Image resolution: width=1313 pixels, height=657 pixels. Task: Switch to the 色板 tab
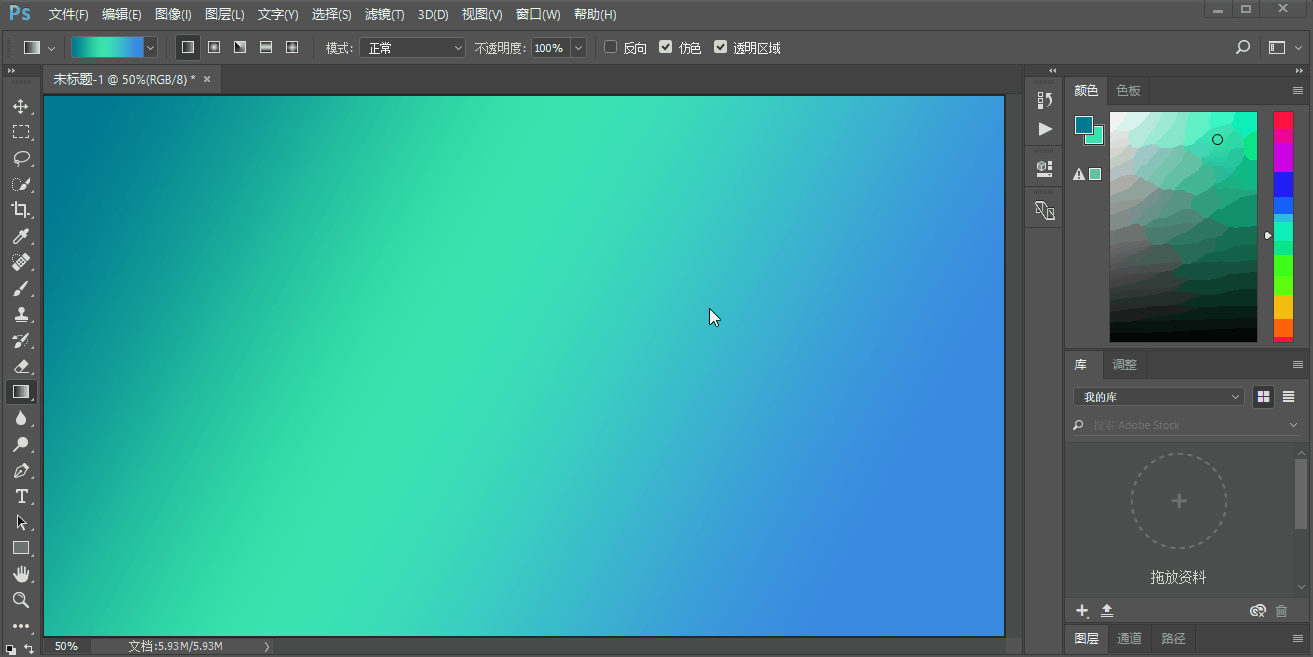[x=1128, y=90]
